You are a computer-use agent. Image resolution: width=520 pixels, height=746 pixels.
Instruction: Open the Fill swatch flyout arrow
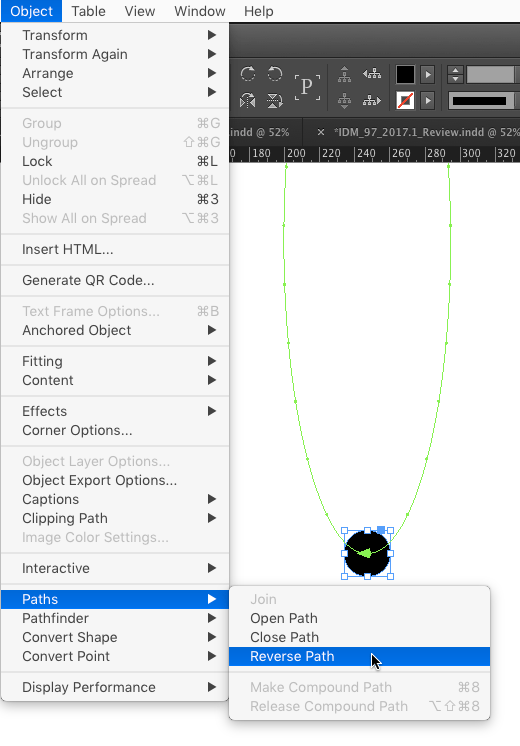click(428, 75)
